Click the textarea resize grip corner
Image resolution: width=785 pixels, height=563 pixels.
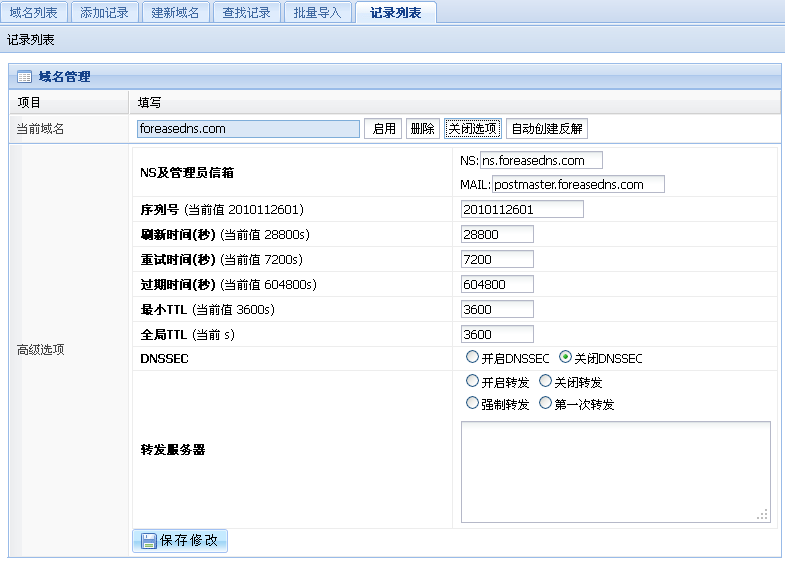tap(762, 515)
